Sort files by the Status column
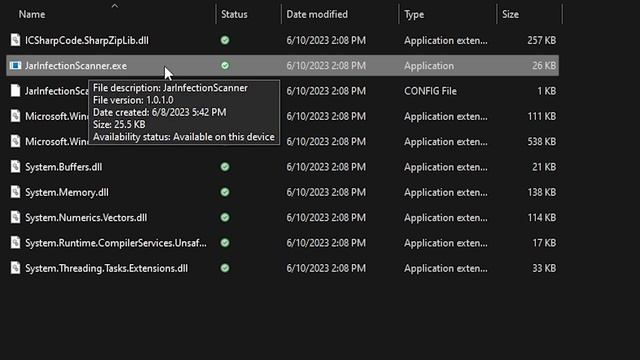 tap(234, 14)
